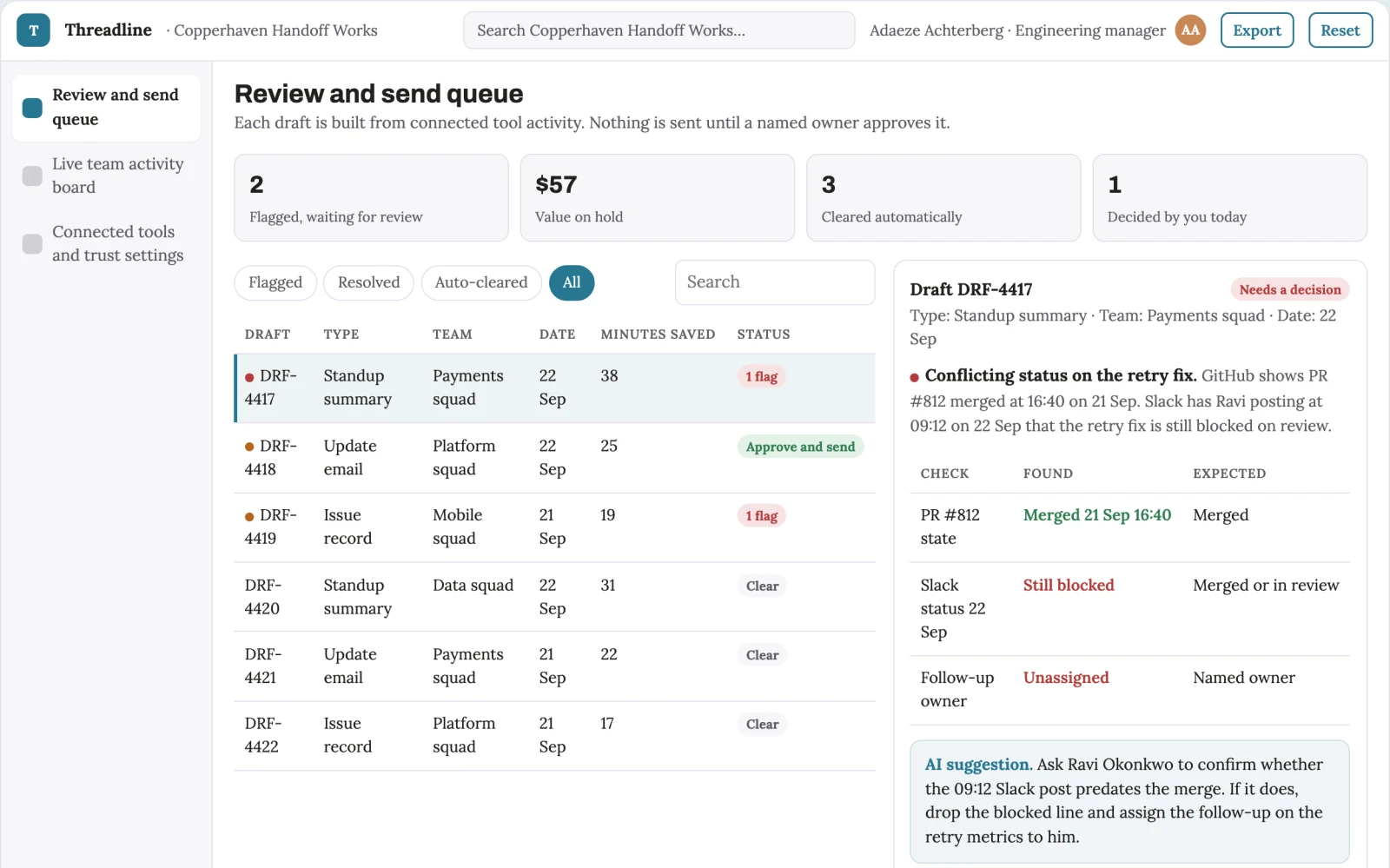Select draft row DRF-4420

tap(554, 597)
